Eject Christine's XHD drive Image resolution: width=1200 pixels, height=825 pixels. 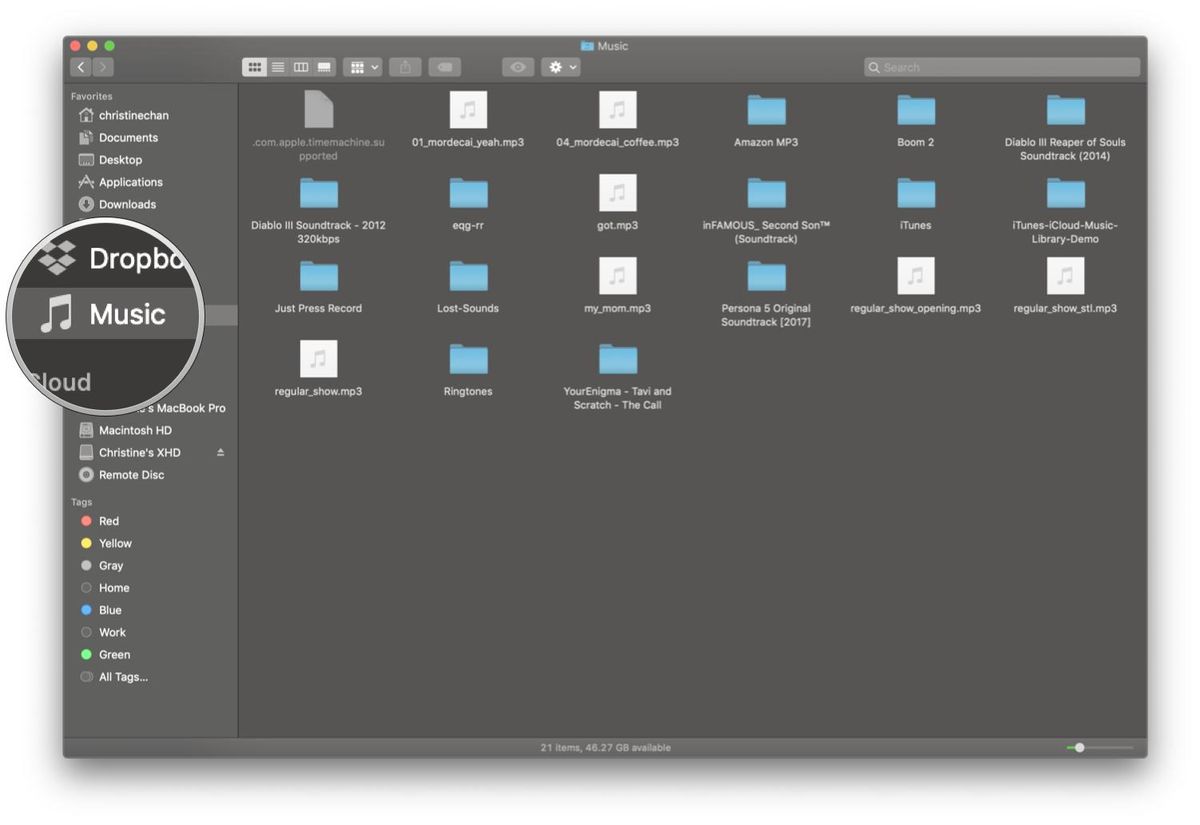pyautogui.click(x=221, y=452)
